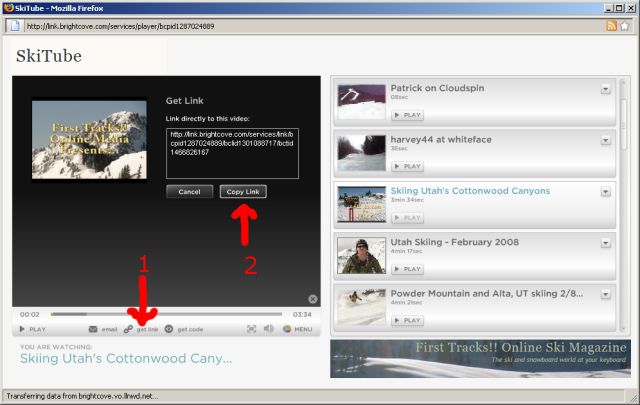Open the Powder Mountain and Alta thumbnail

[362, 307]
